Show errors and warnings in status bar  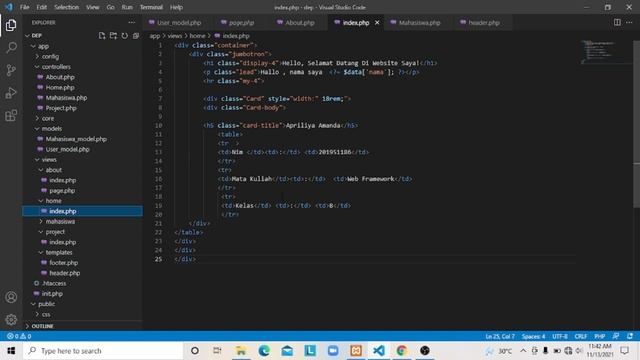coord(19,336)
